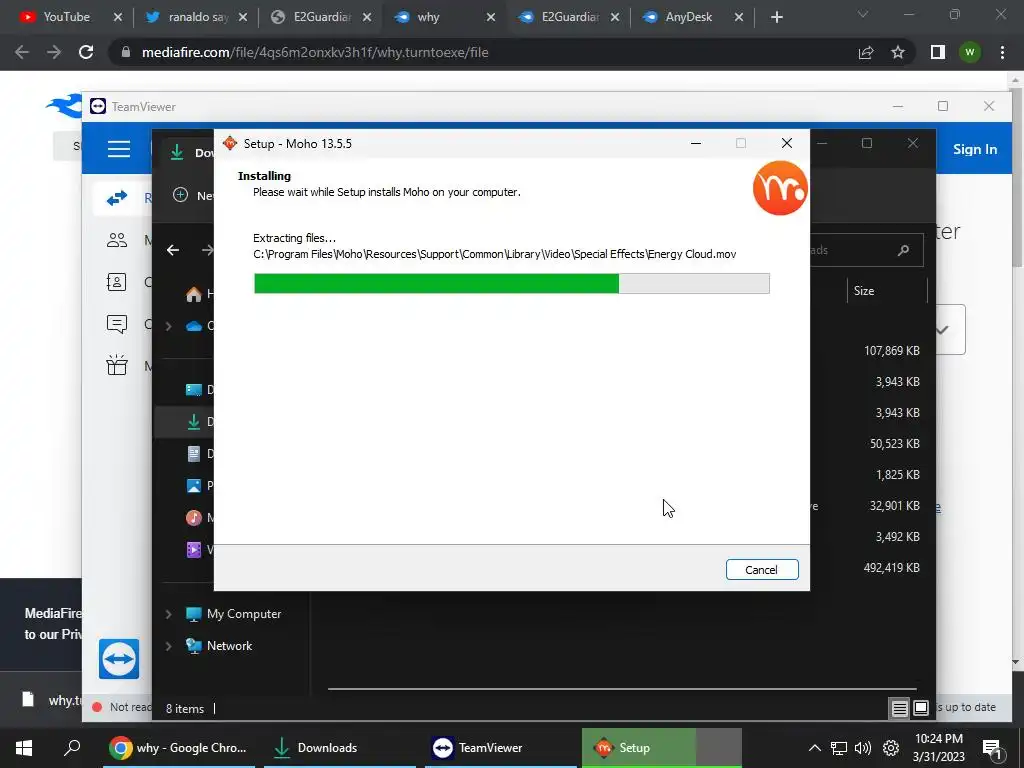1024x768 pixels.
Task: Bookmark this page with the star
Action: (898, 52)
